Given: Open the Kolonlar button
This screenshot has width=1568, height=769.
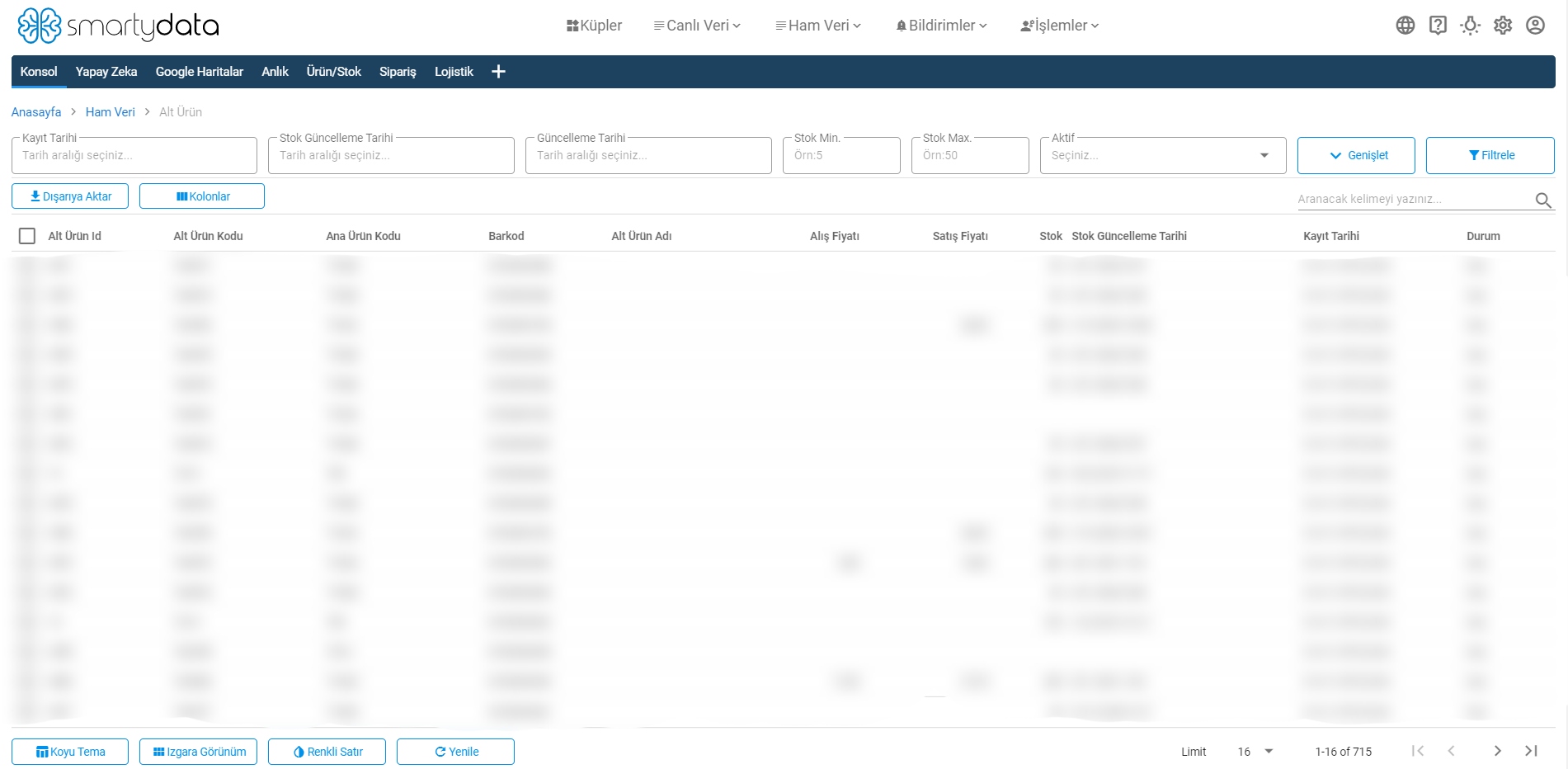Looking at the screenshot, I should [202, 196].
